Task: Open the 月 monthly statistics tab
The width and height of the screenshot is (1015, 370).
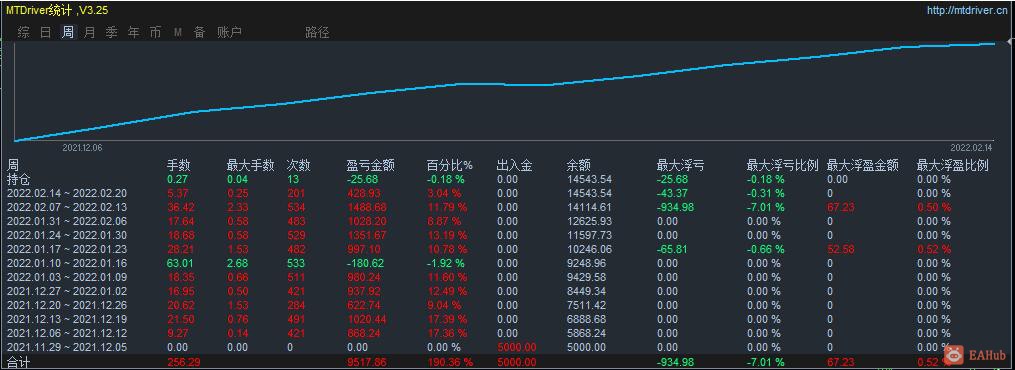Action: [89, 32]
